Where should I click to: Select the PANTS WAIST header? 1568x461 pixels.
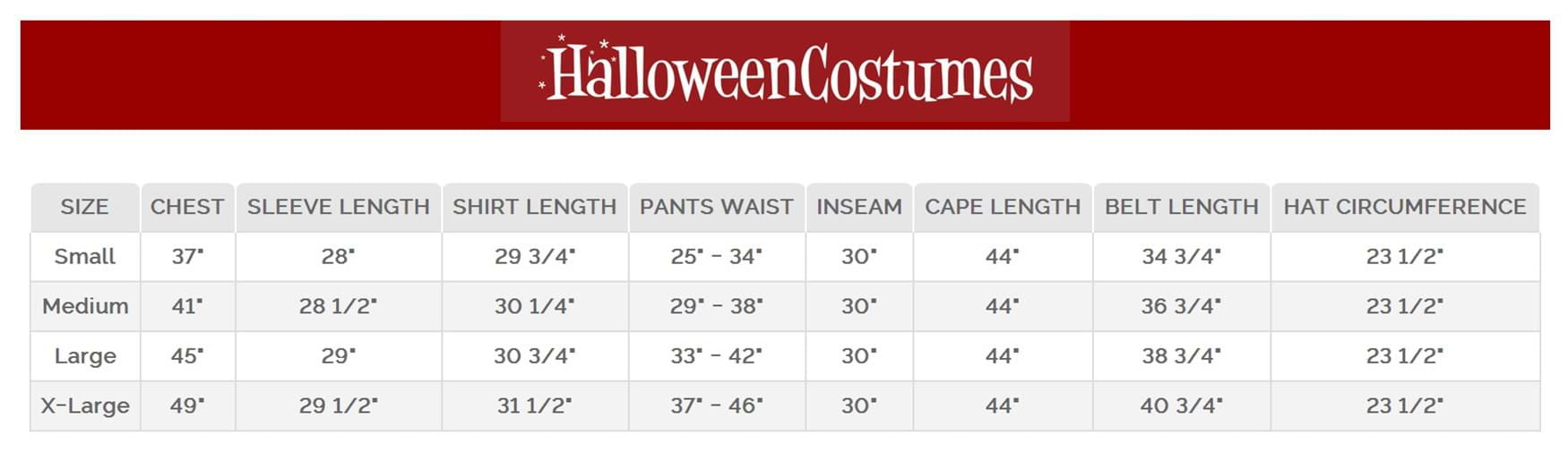[717, 208]
